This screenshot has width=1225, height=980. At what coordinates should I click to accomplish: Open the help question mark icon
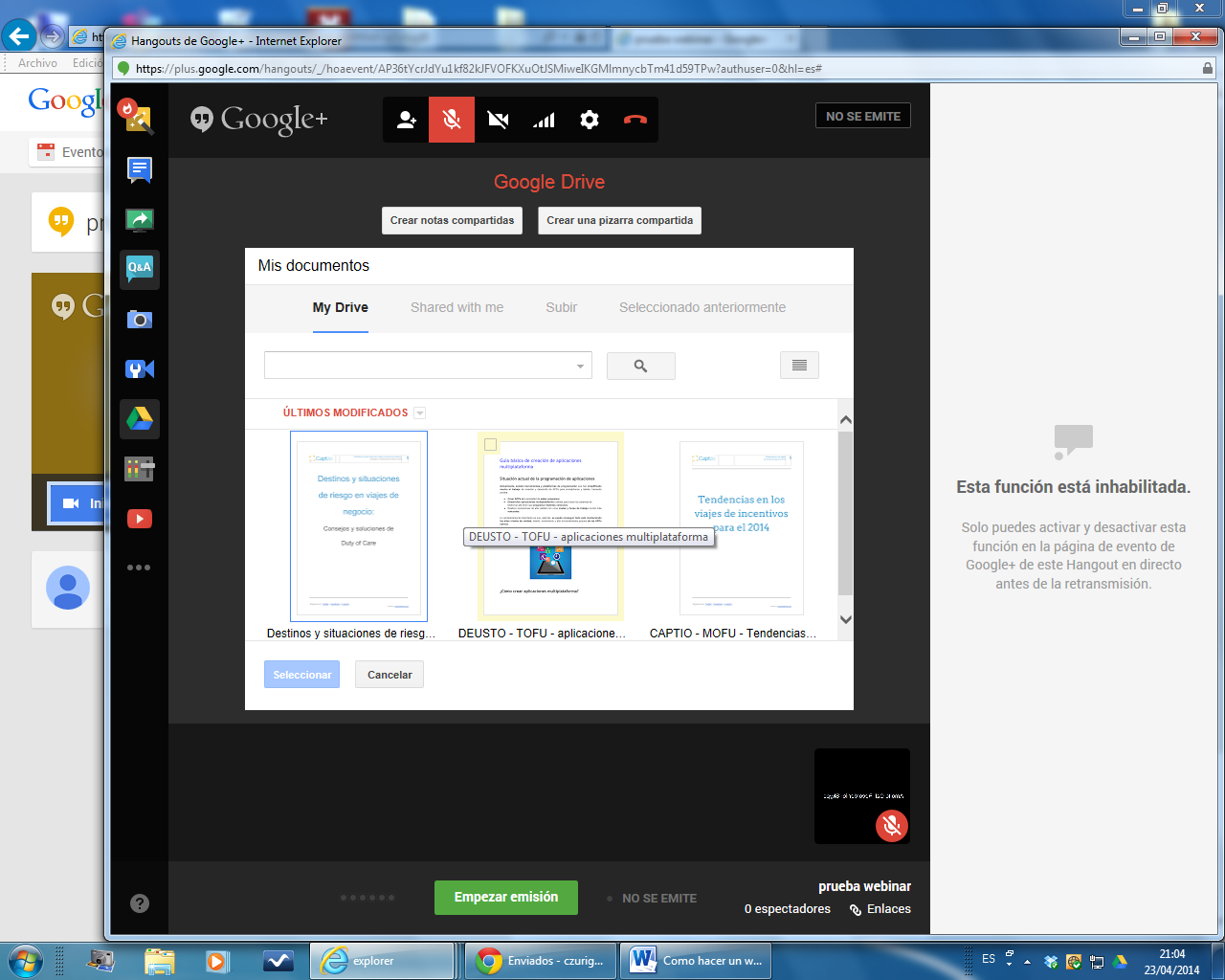[140, 902]
